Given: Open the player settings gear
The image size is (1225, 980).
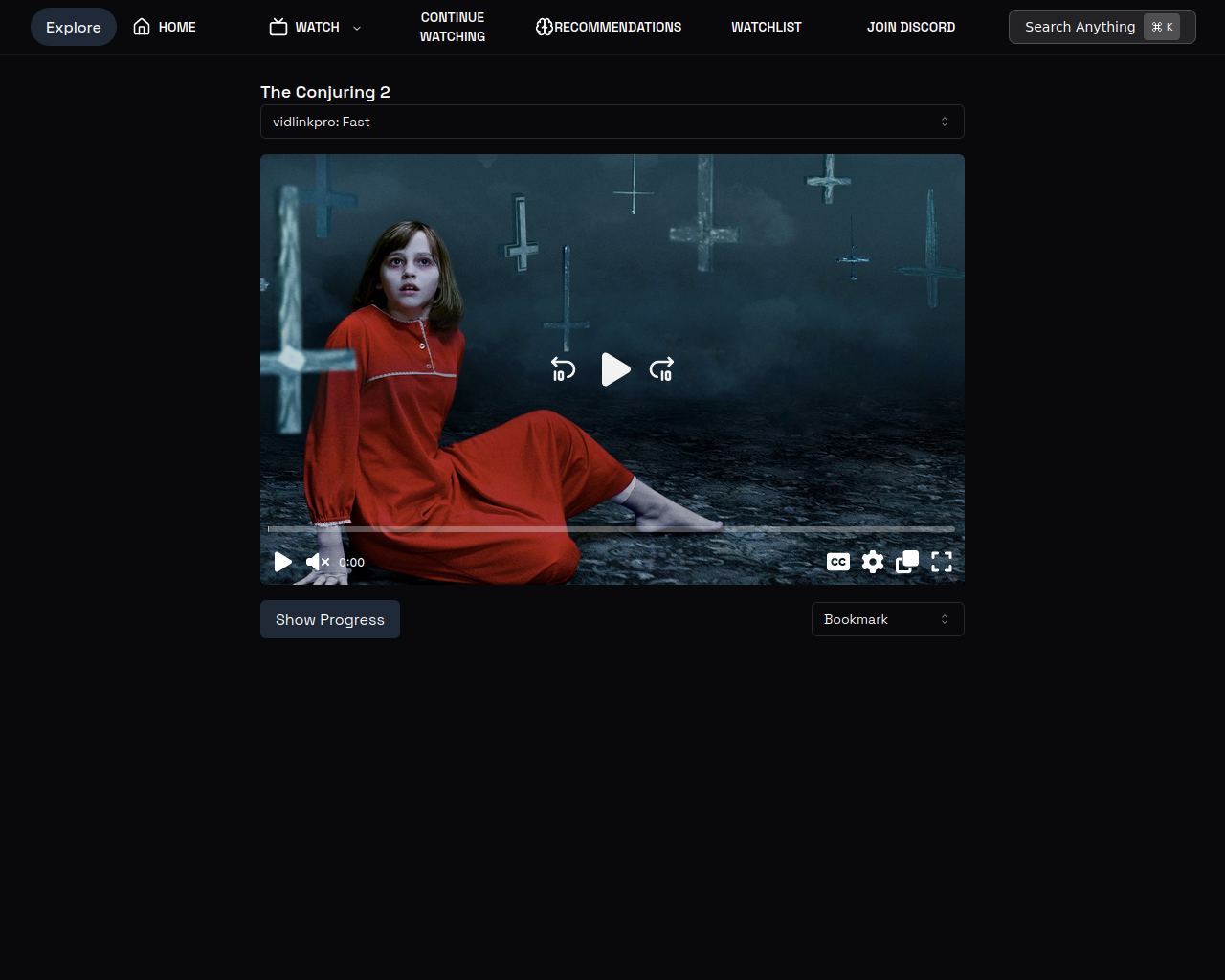Looking at the screenshot, I should pyautogui.click(x=873, y=562).
